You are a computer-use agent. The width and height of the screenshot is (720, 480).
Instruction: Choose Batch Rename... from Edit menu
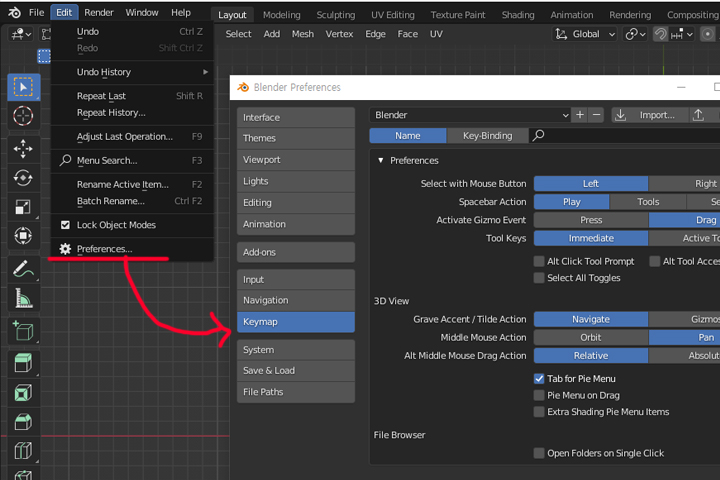pyautogui.click(x=132, y=201)
